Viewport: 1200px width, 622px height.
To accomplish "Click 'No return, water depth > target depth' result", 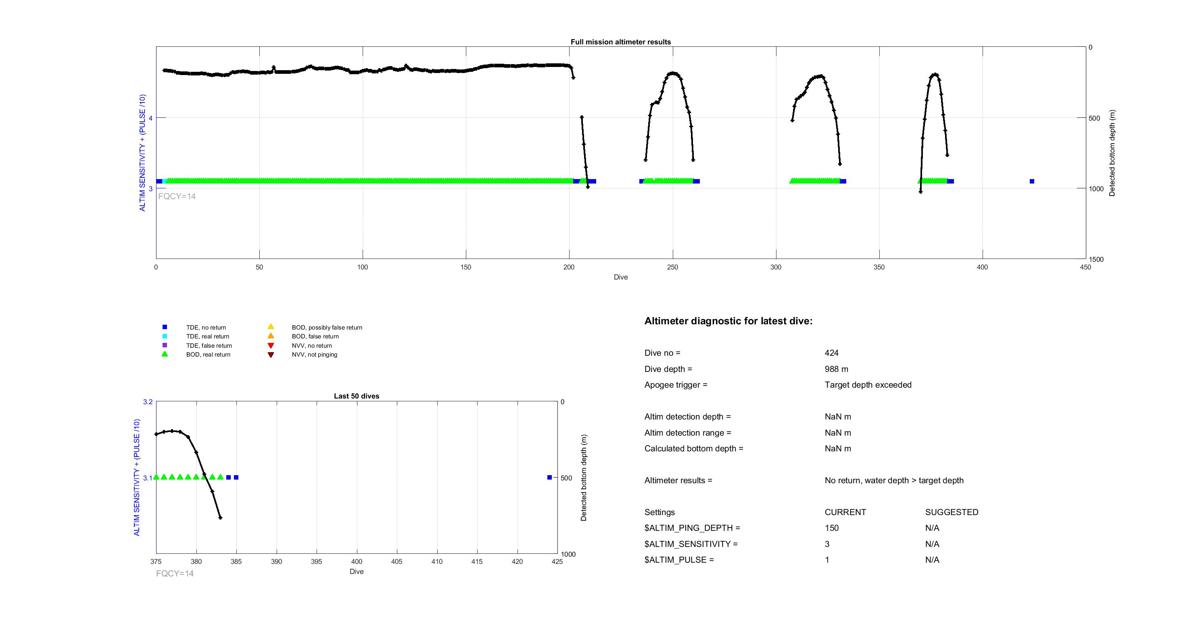I will point(894,481).
